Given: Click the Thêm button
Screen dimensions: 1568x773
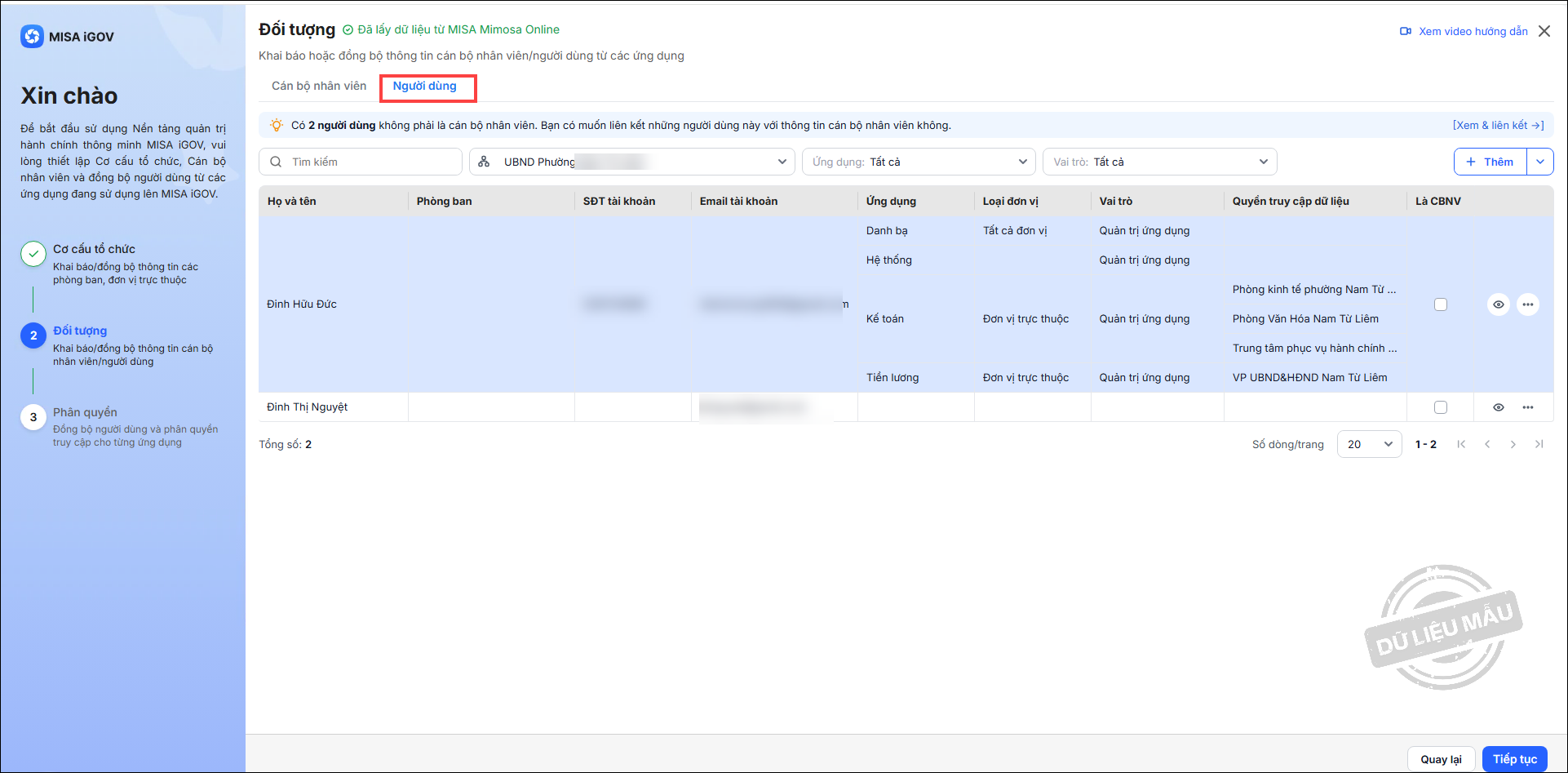Looking at the screenshot, I should tap(1490, 162).
